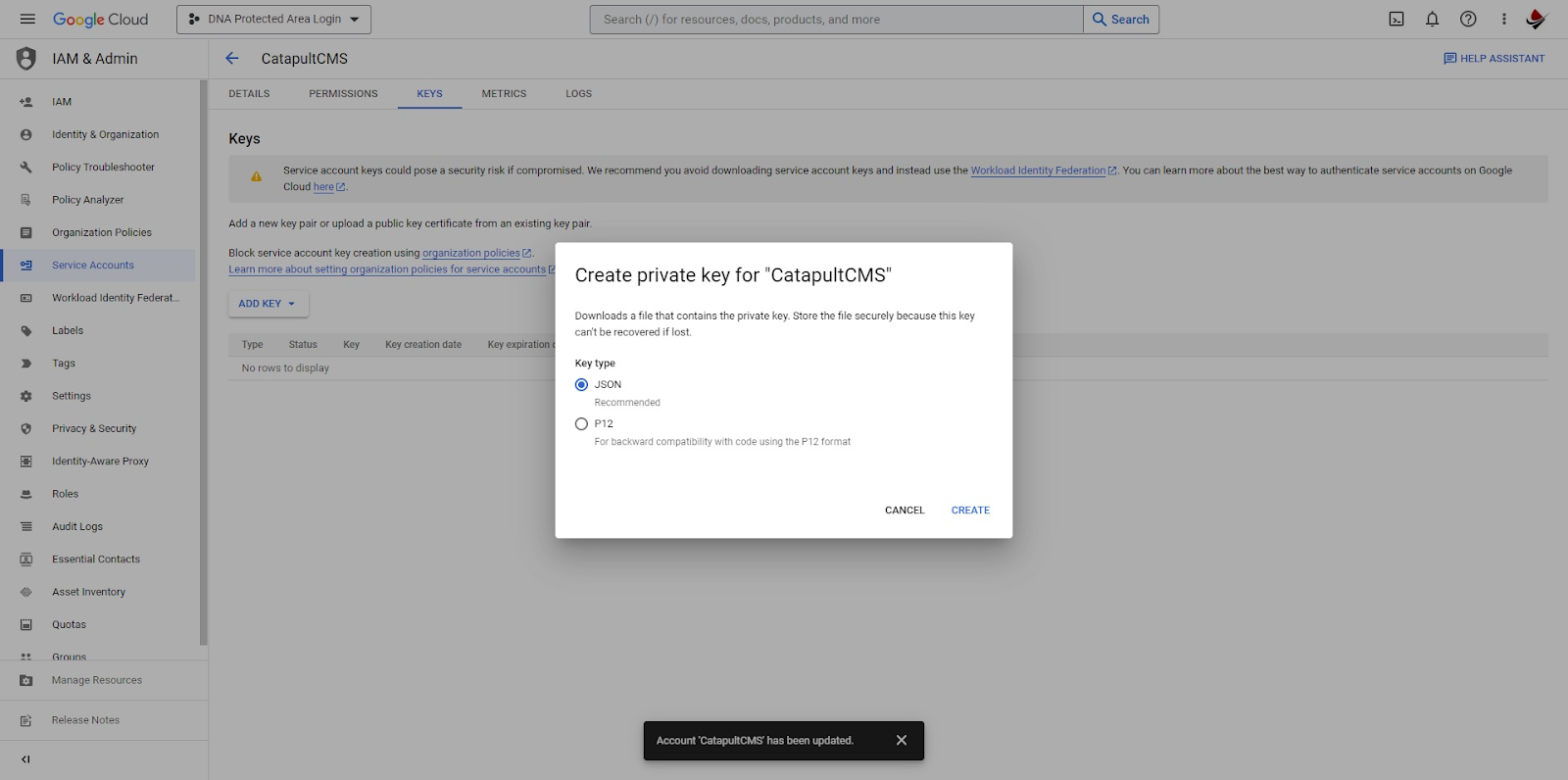Screen dimensions: 1568x780
Task: Click the Google Cloud logo
Action: pos(101,20)
